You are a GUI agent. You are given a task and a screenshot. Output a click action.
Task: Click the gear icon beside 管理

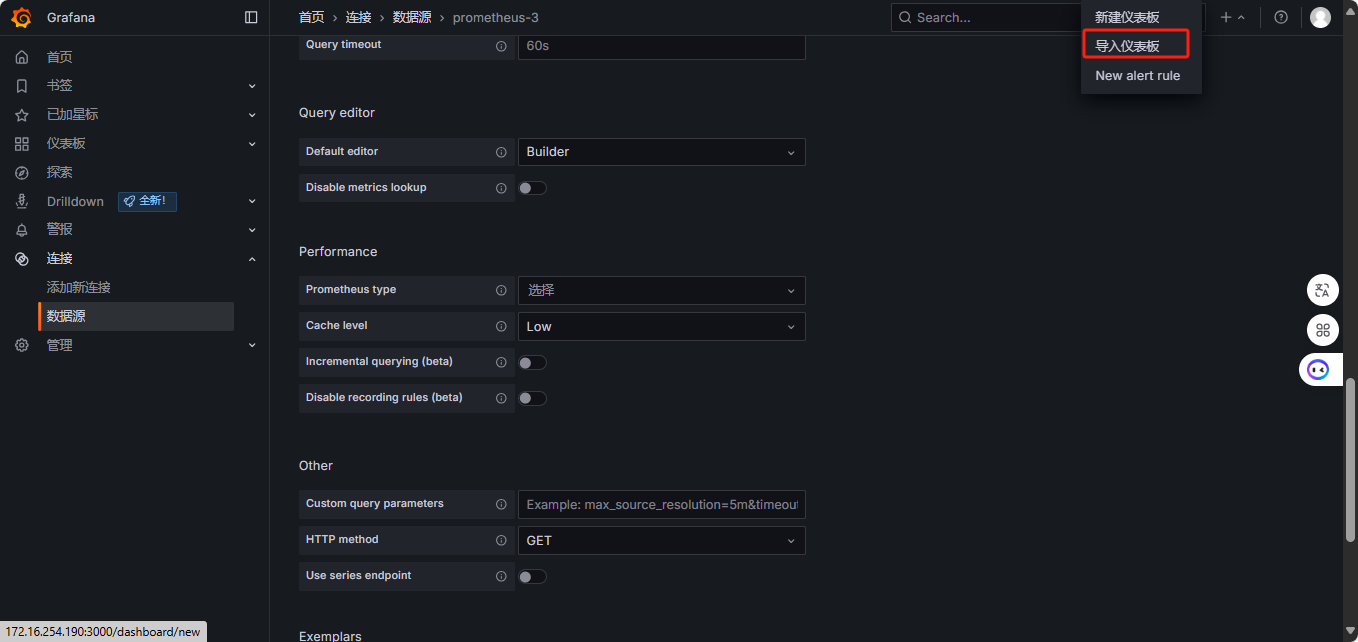tap(22, 345)
